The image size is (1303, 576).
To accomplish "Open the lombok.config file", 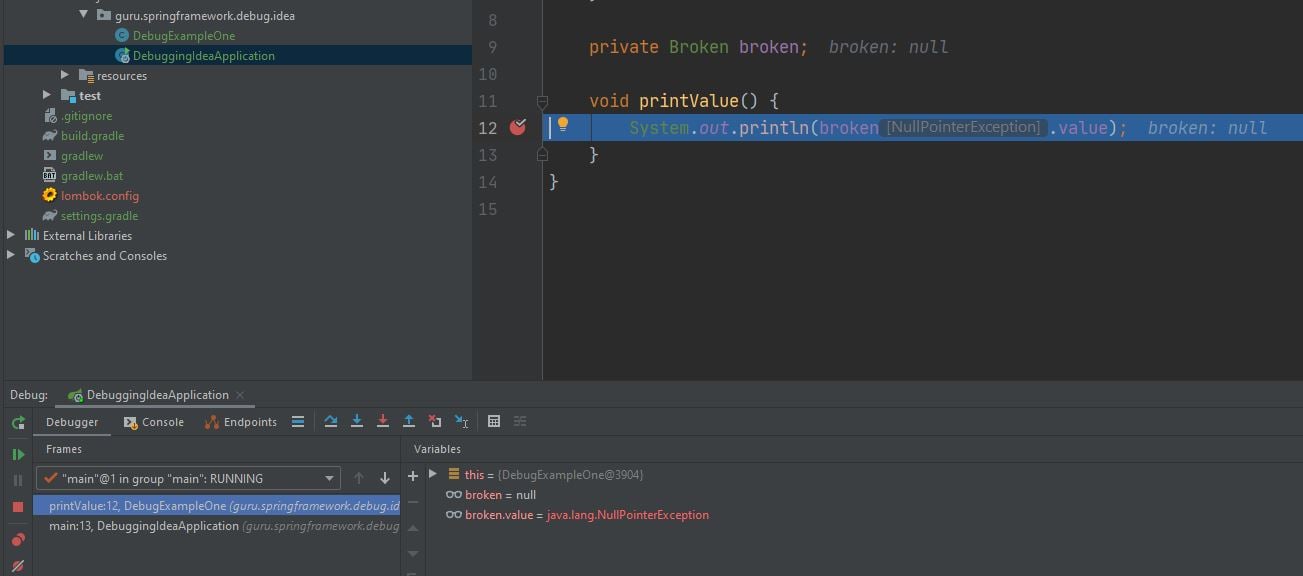I will click(x=100, y=196).
